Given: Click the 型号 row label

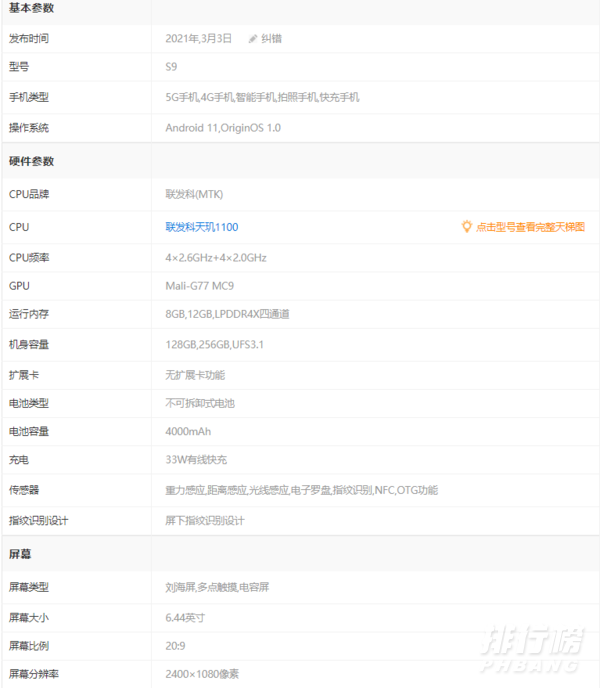Looking at the screenshot, I should click(19, 67).
